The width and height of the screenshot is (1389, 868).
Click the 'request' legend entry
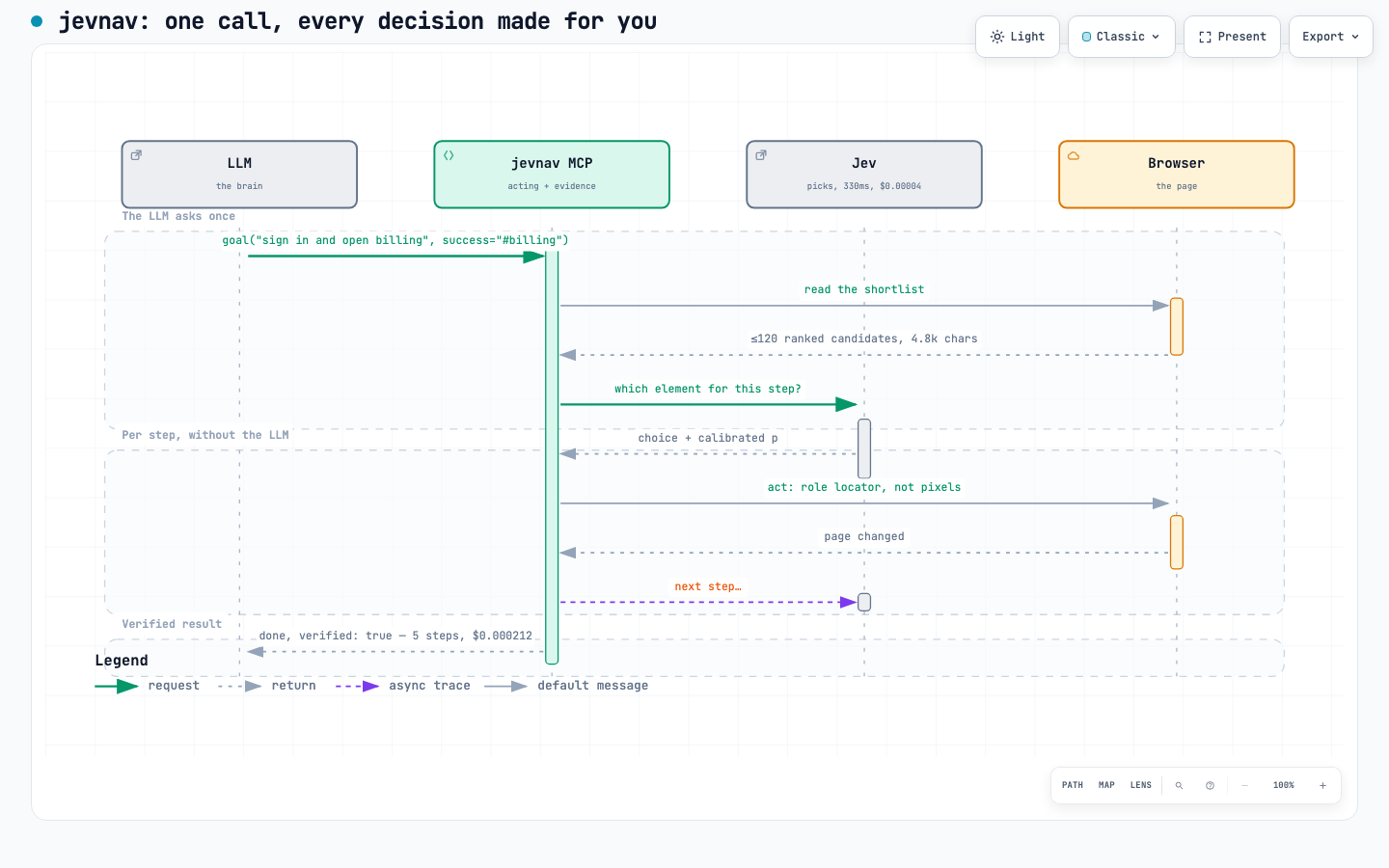[x=148, y=686]
